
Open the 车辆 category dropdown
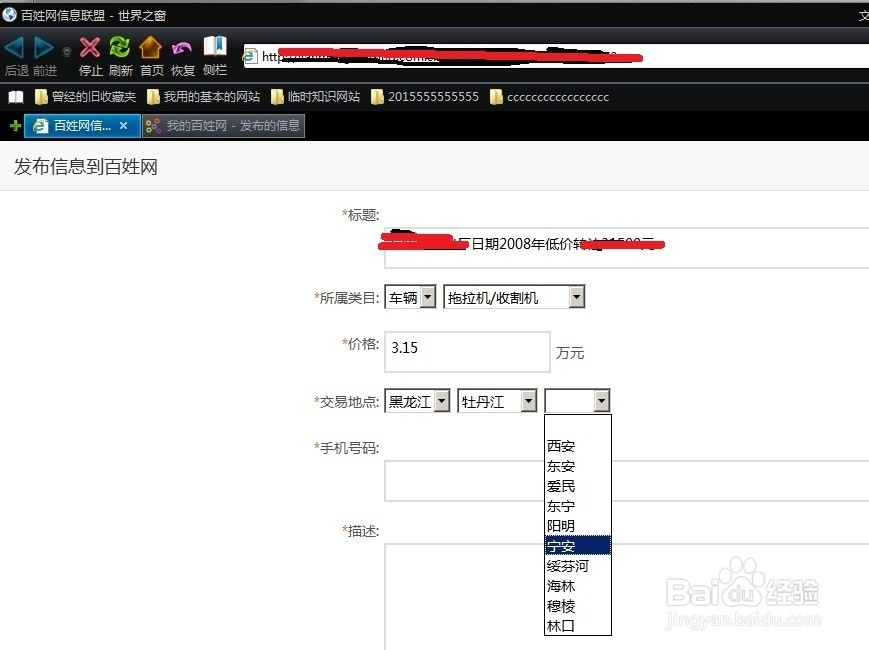click(410, 298)
